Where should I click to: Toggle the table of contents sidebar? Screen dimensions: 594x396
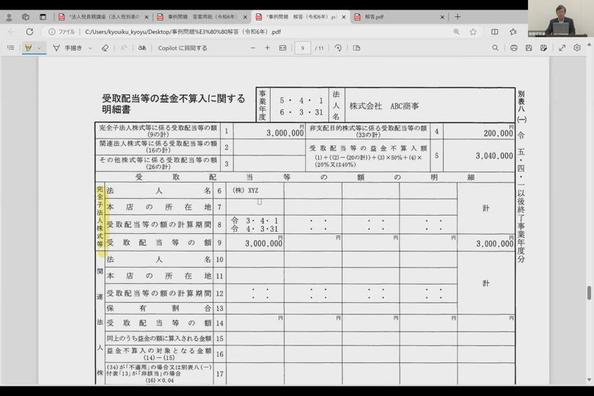click(x=11, y=48)
